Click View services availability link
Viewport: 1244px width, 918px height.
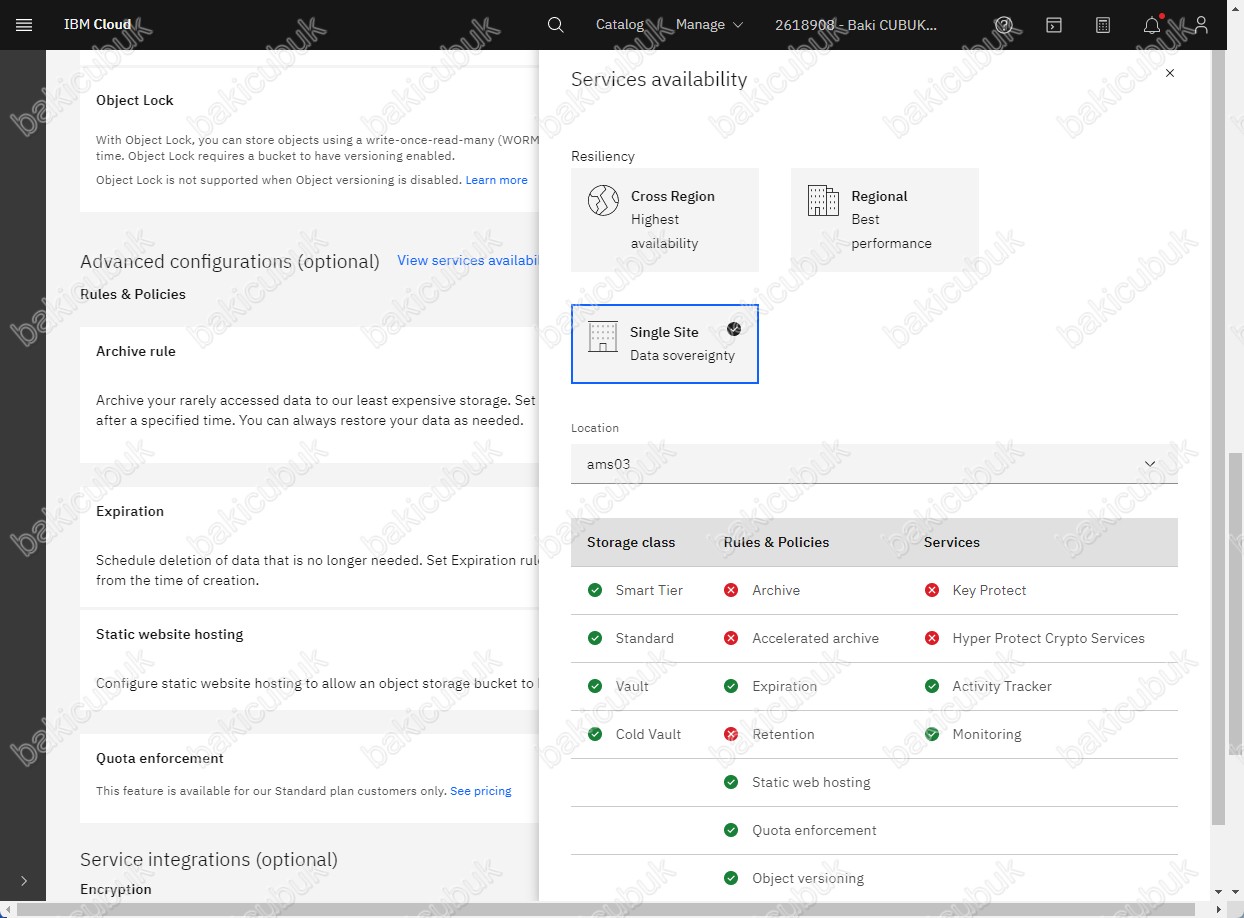(468, 260)
